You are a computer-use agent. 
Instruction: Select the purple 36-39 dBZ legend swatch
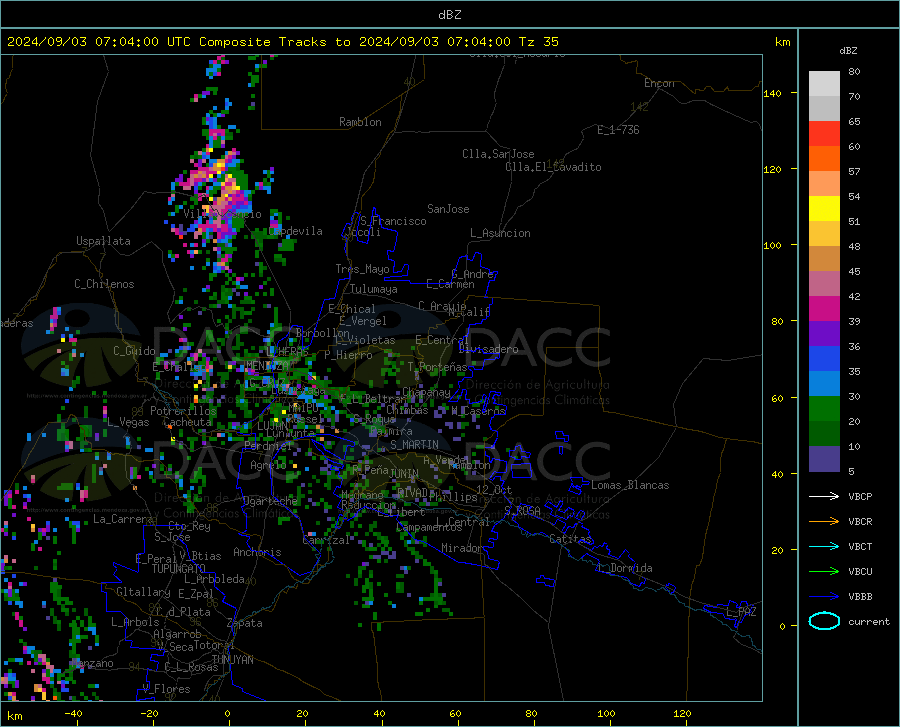[x=824, y=334]
